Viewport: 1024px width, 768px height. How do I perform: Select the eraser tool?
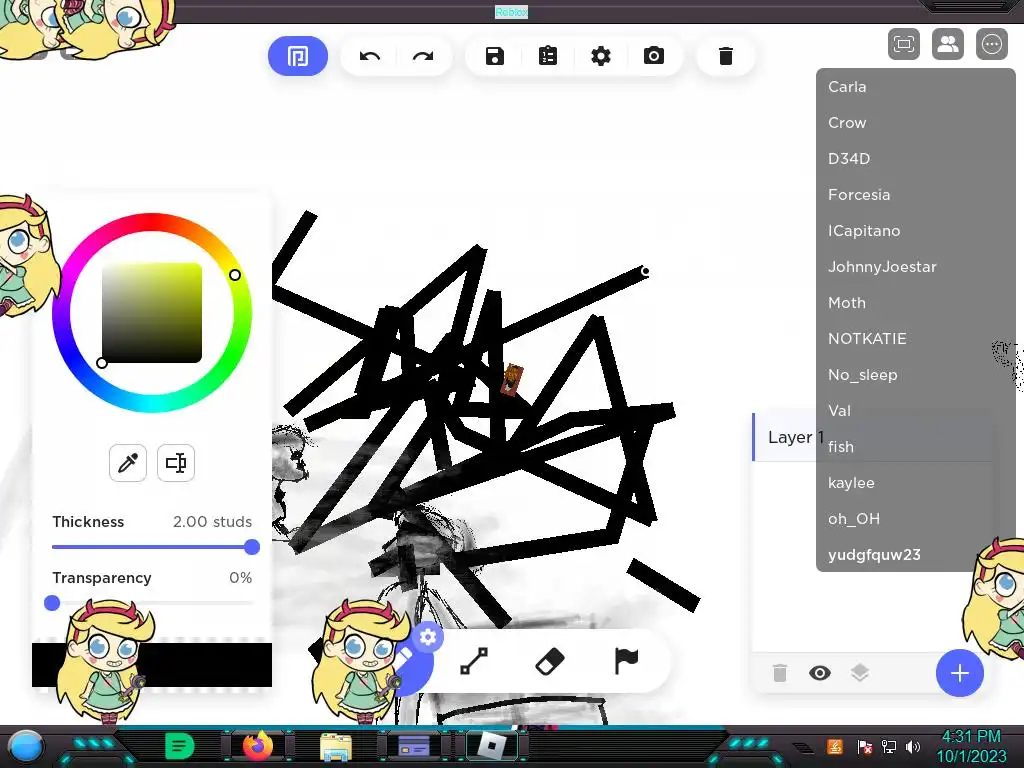click(550, 661)
